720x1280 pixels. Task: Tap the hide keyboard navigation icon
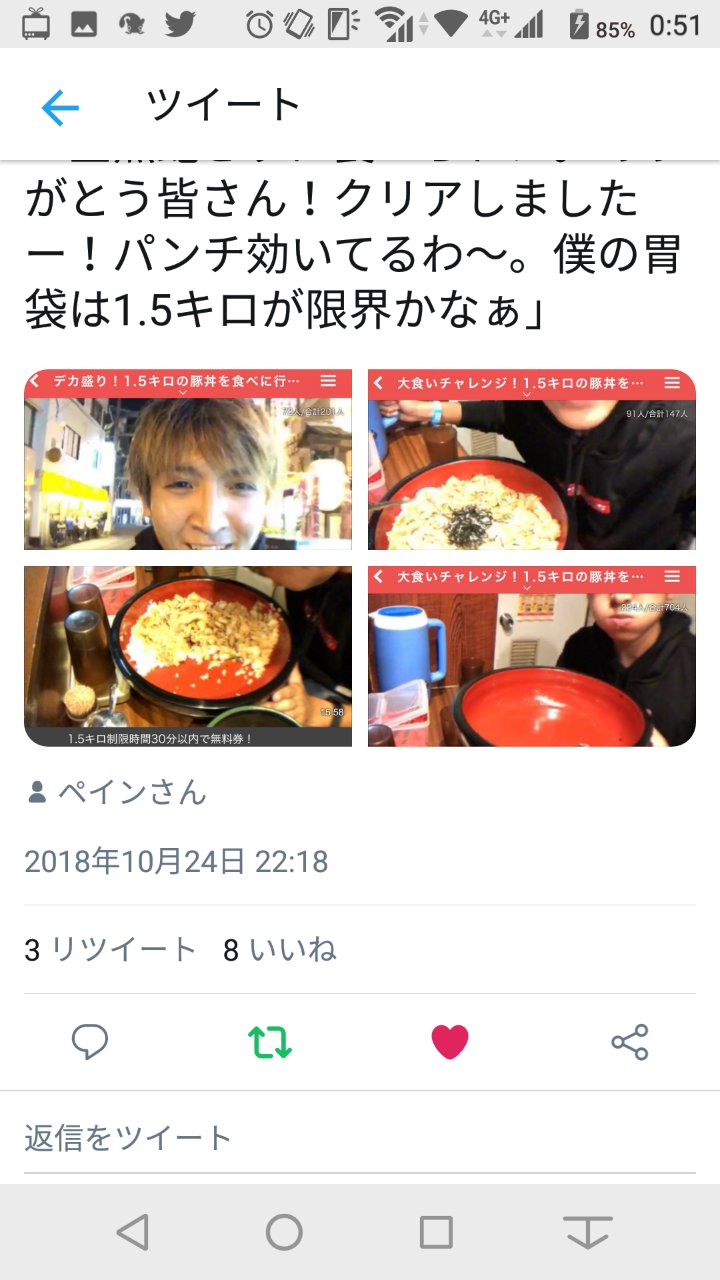click(x=587, y=1232)
